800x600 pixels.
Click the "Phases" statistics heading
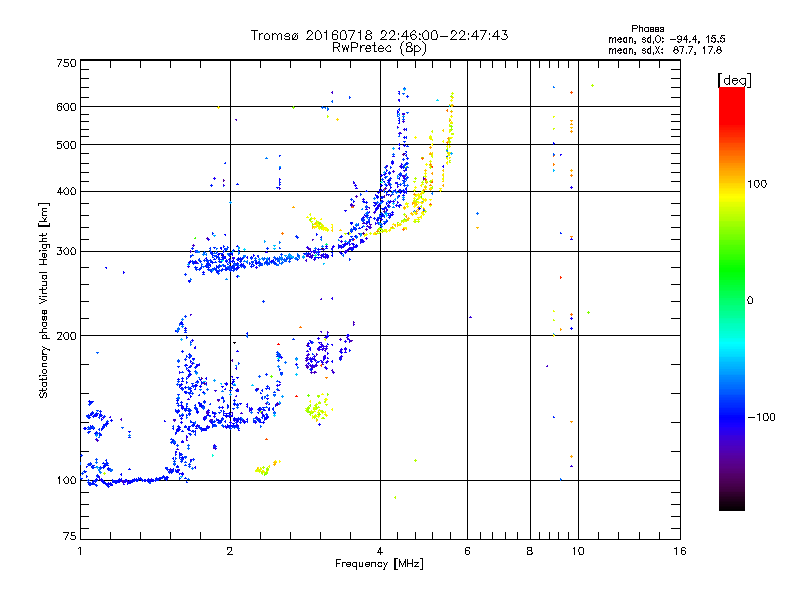tap(647, 29)
